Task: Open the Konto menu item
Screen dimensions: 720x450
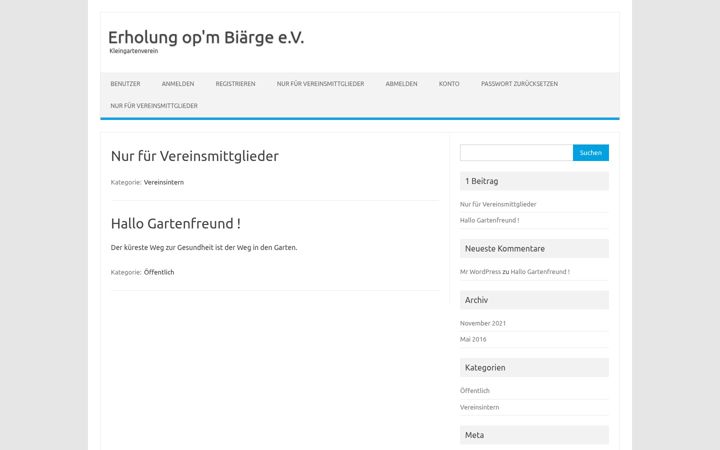Action: click(449, 84)
